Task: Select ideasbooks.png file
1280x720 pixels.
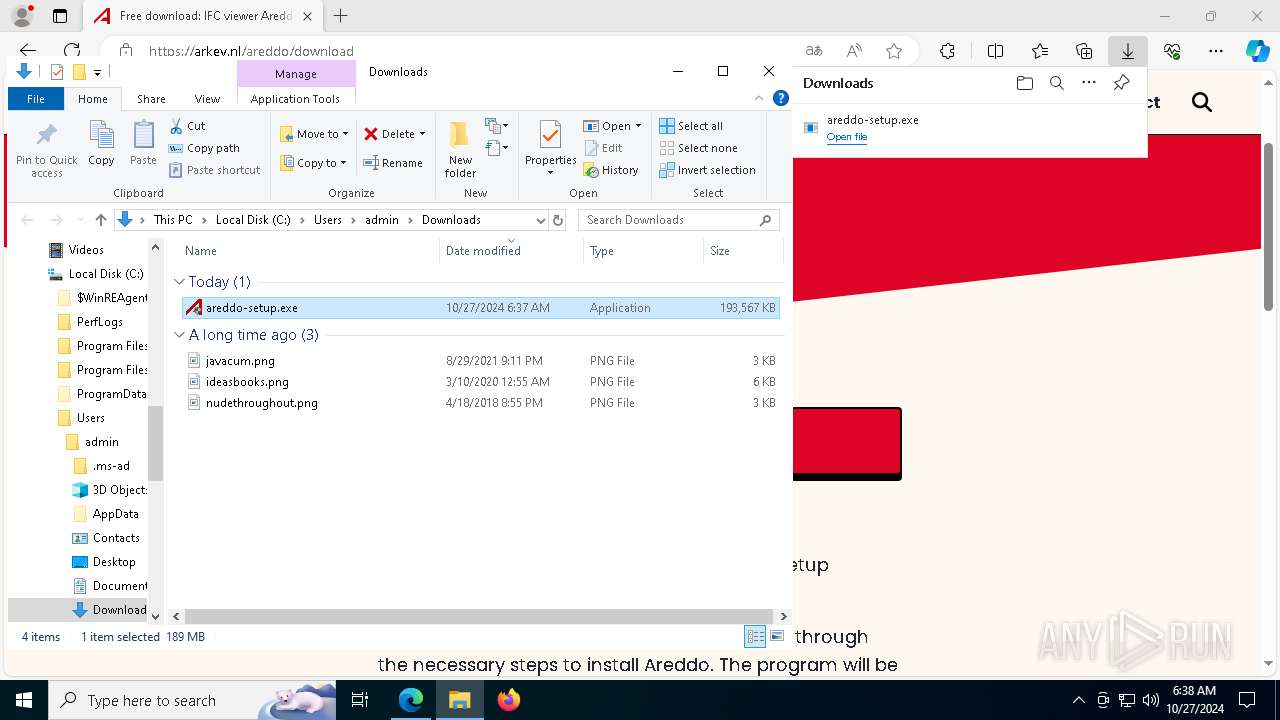Action: (x=247, y=382)
